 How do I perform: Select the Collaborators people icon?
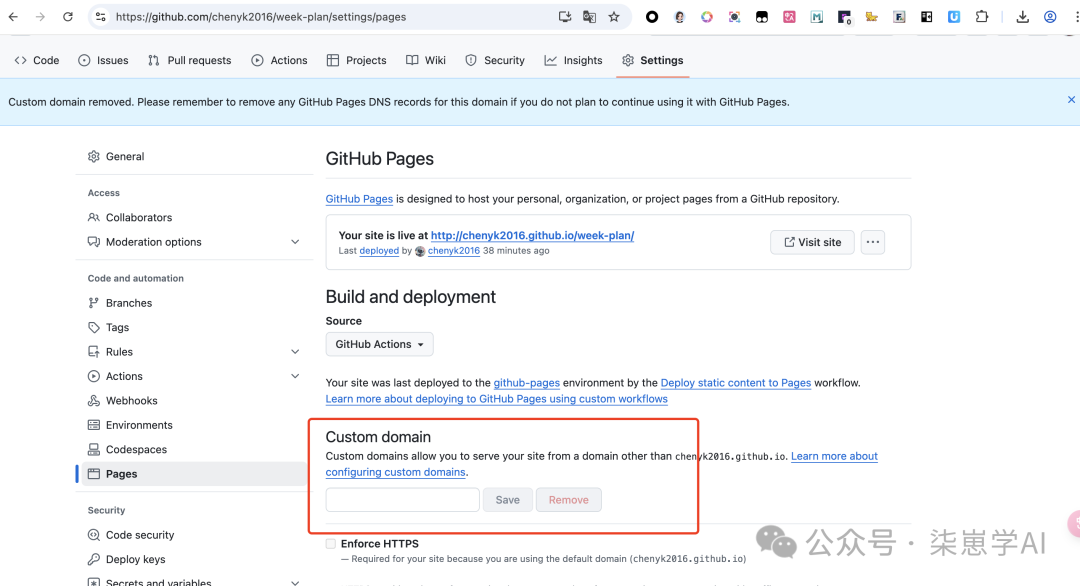[x=94, y=217]
